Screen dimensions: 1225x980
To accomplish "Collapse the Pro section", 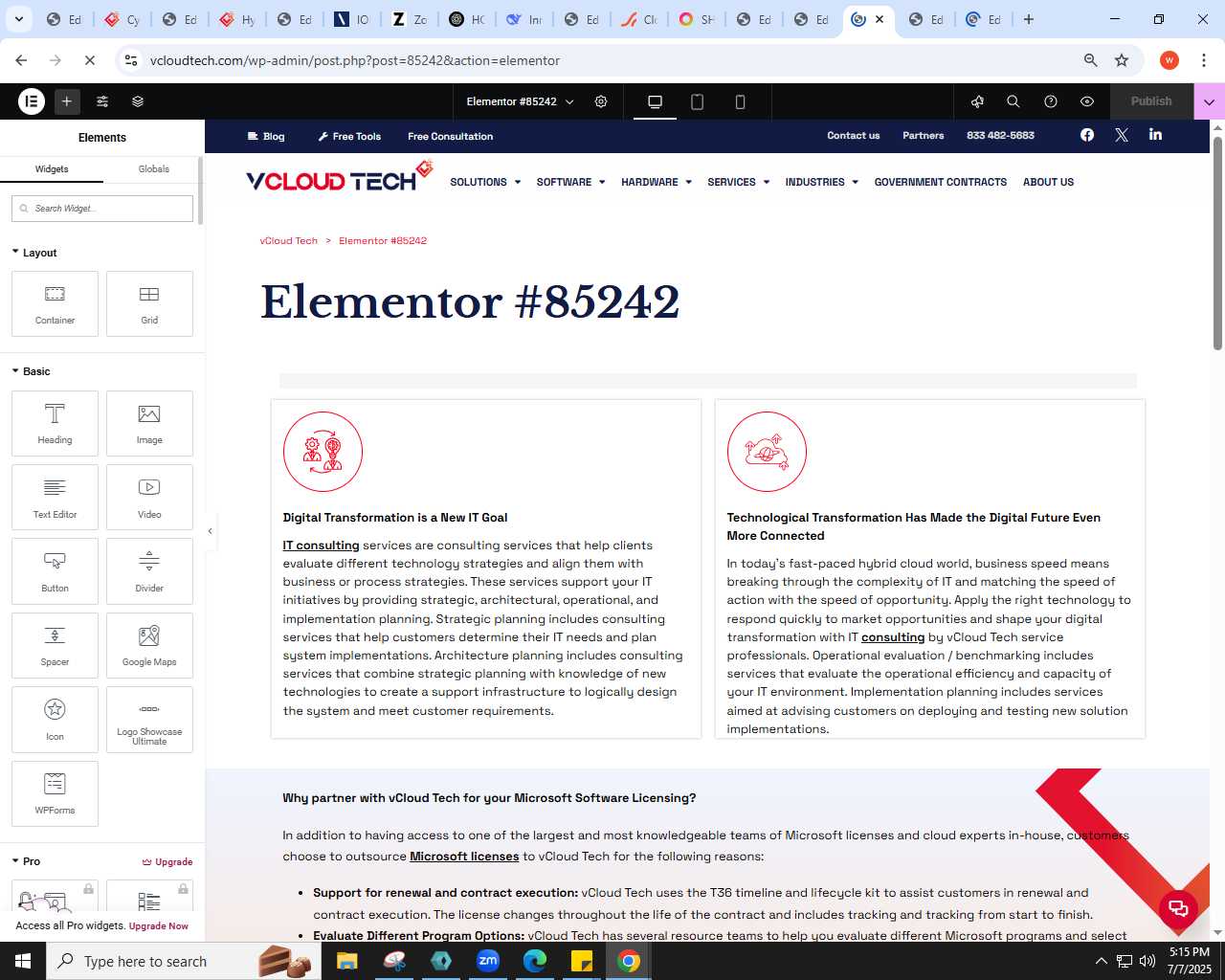I will tap(27, 861).
